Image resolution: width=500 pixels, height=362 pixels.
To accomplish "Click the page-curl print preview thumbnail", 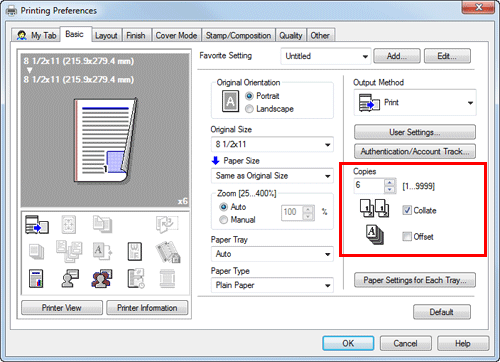I will point(105,140).
